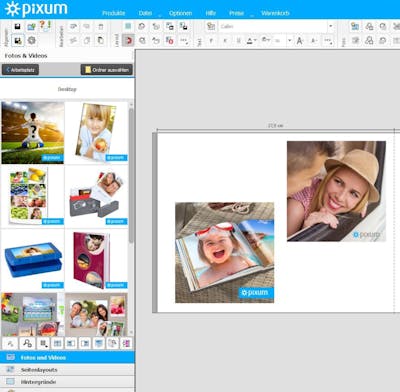
Task: Expand the Optionen menu
Action: pos(180,13)
